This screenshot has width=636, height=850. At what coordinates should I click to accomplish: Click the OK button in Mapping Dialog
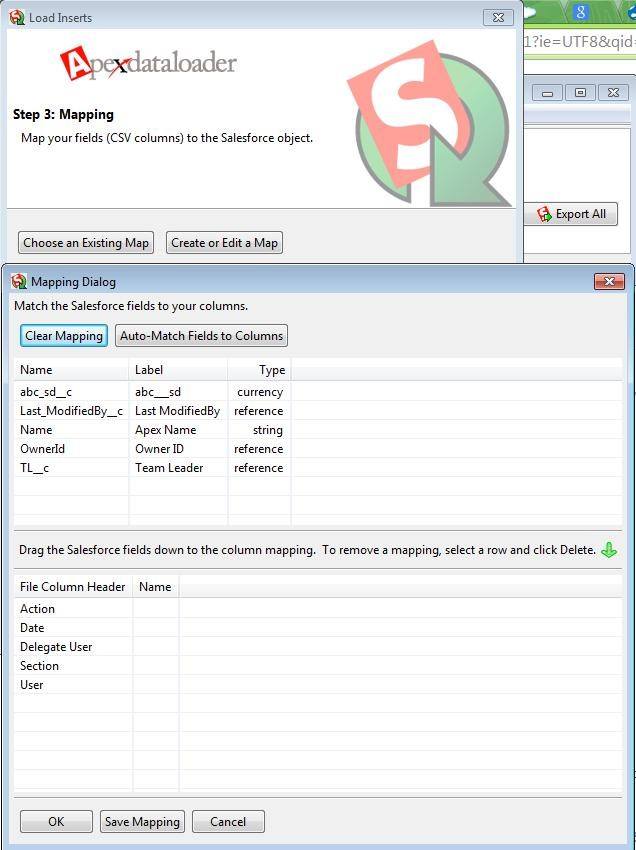click(56, 821)
